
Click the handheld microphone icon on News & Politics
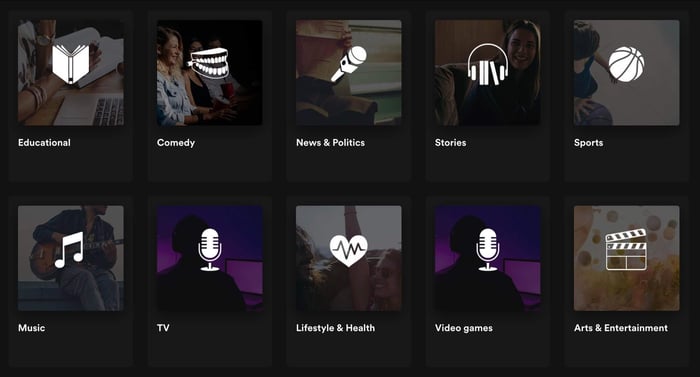(349, 63)
